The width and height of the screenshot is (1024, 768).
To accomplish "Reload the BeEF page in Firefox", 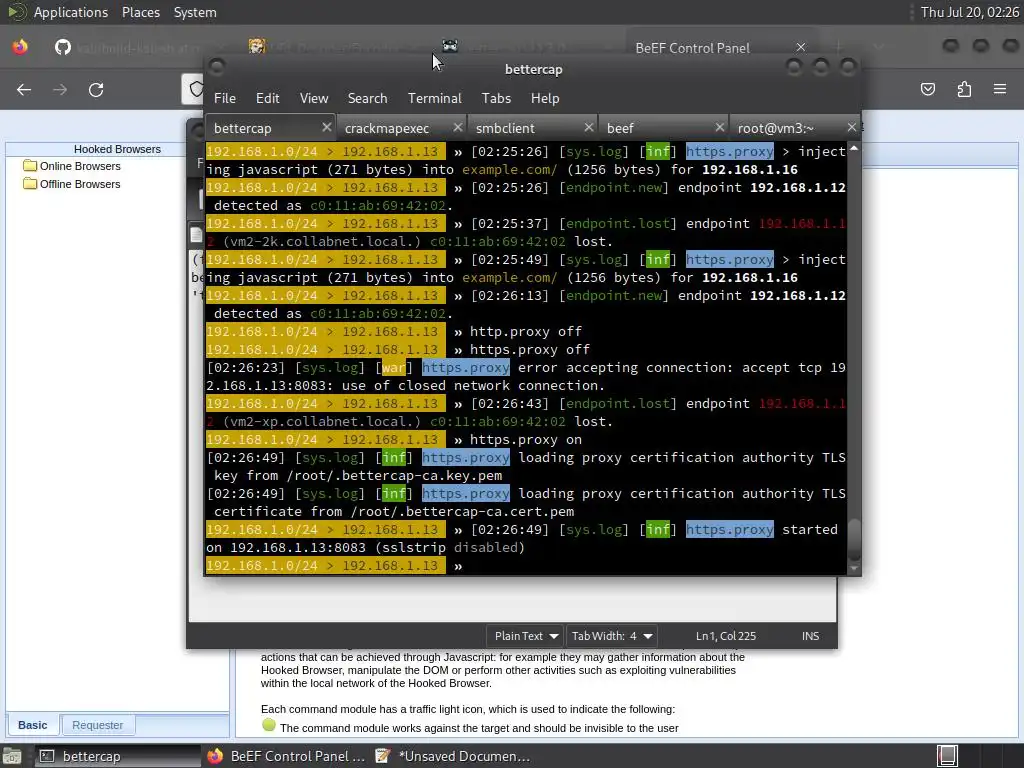I will pos(96,89).
